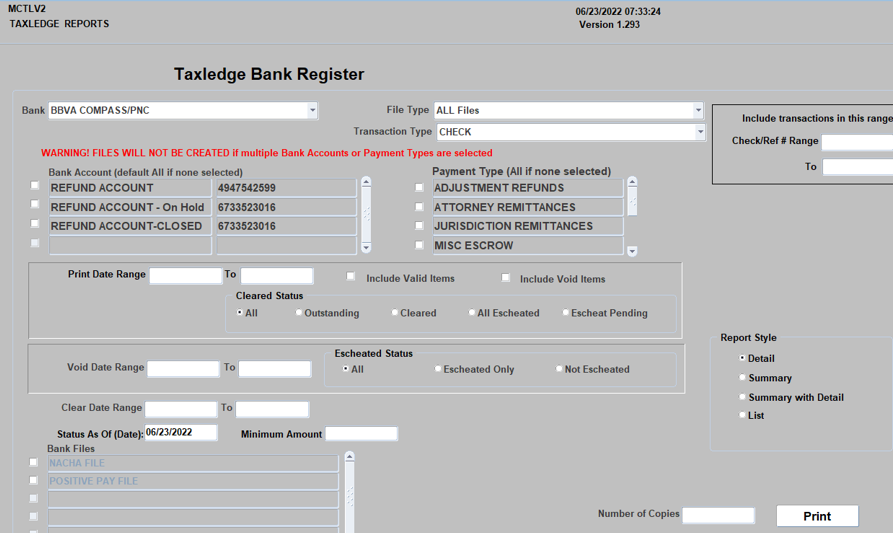Viewport: 896px width, 533px height.
Task: Check the NACHA FILE bank file
Action: pyautogui.click(x=34, y=463)
